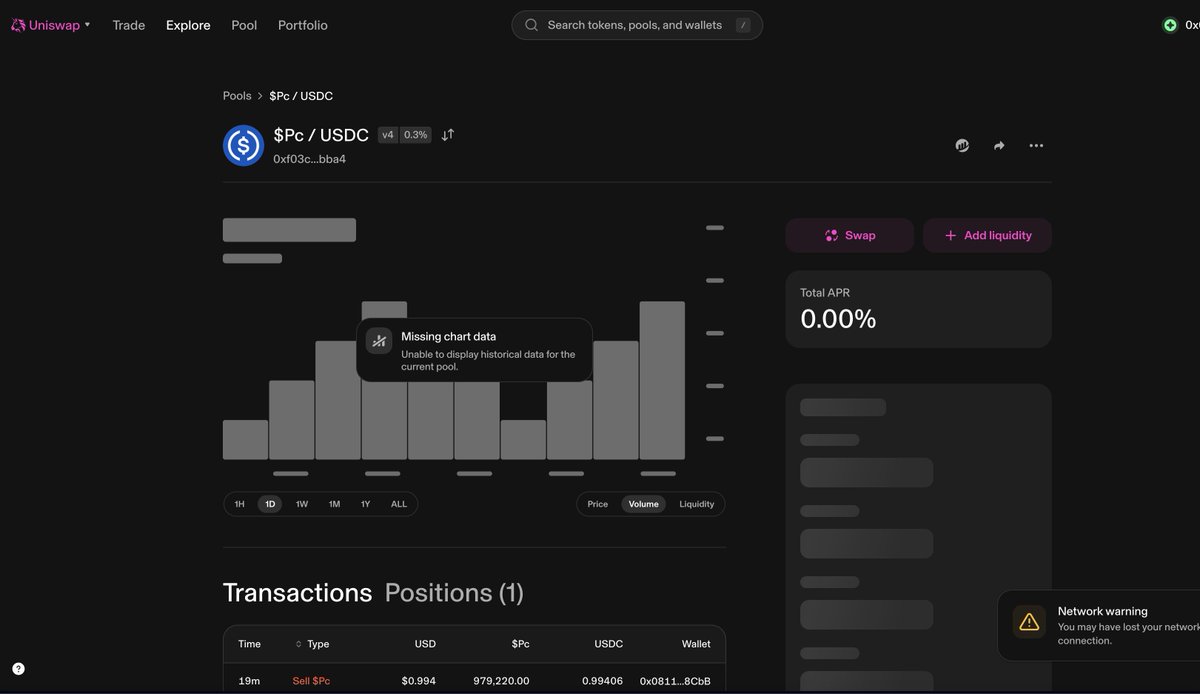Select the 1D time range
1200x694 pixels.
(x=270, y=504)
